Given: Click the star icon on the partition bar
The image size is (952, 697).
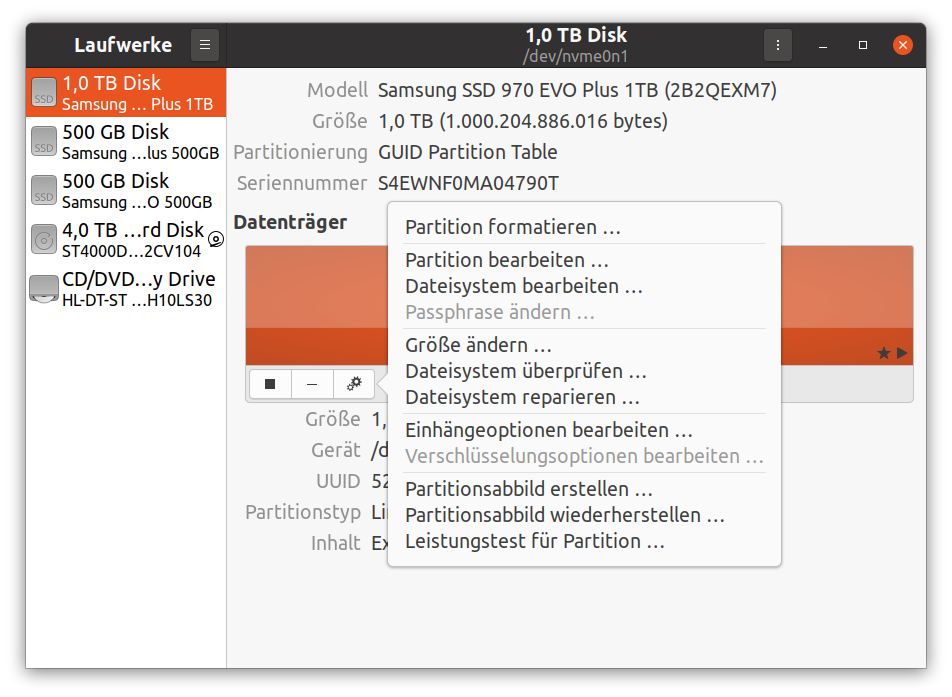Looking at the screenshot, I should [884, 353].
